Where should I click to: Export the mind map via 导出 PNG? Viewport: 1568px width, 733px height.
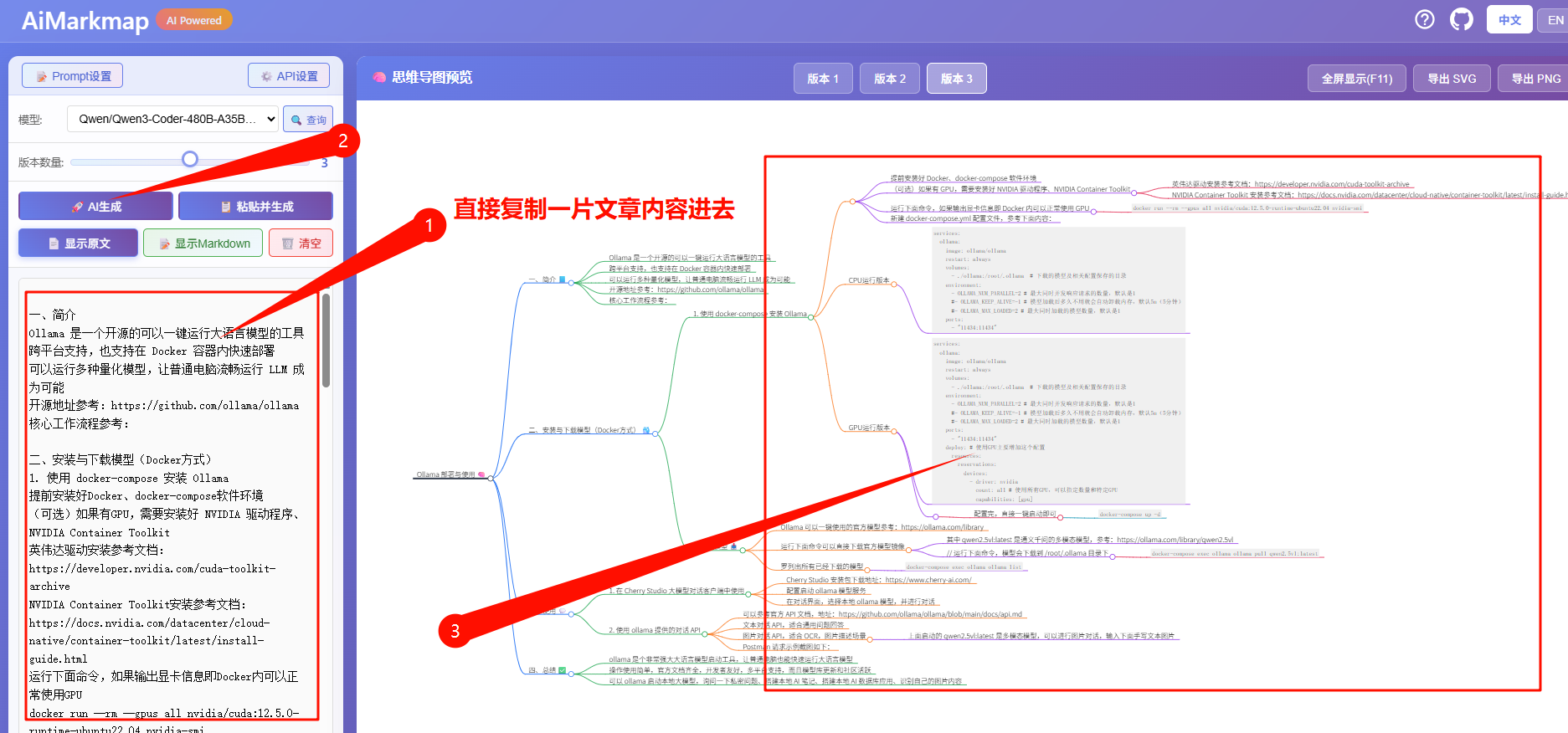[1534, 79]
